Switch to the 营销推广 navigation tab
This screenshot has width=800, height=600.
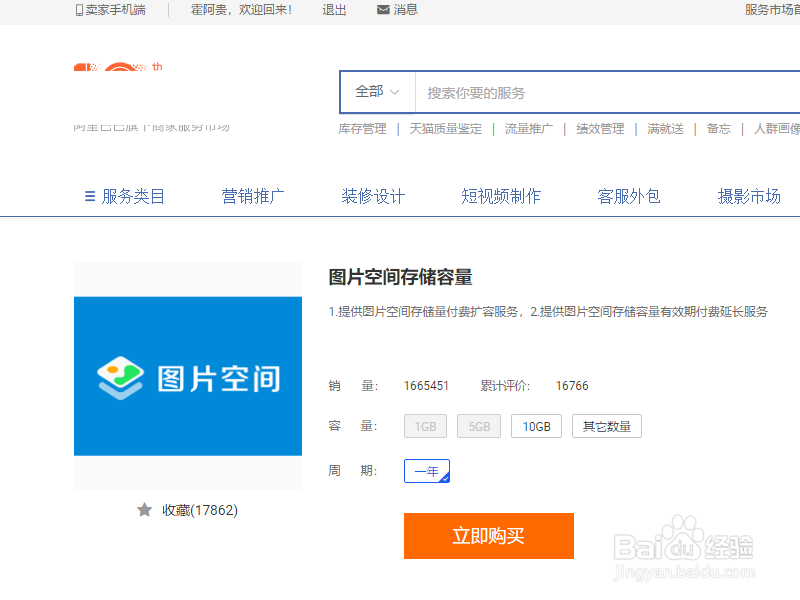click(x=253, y=196)
